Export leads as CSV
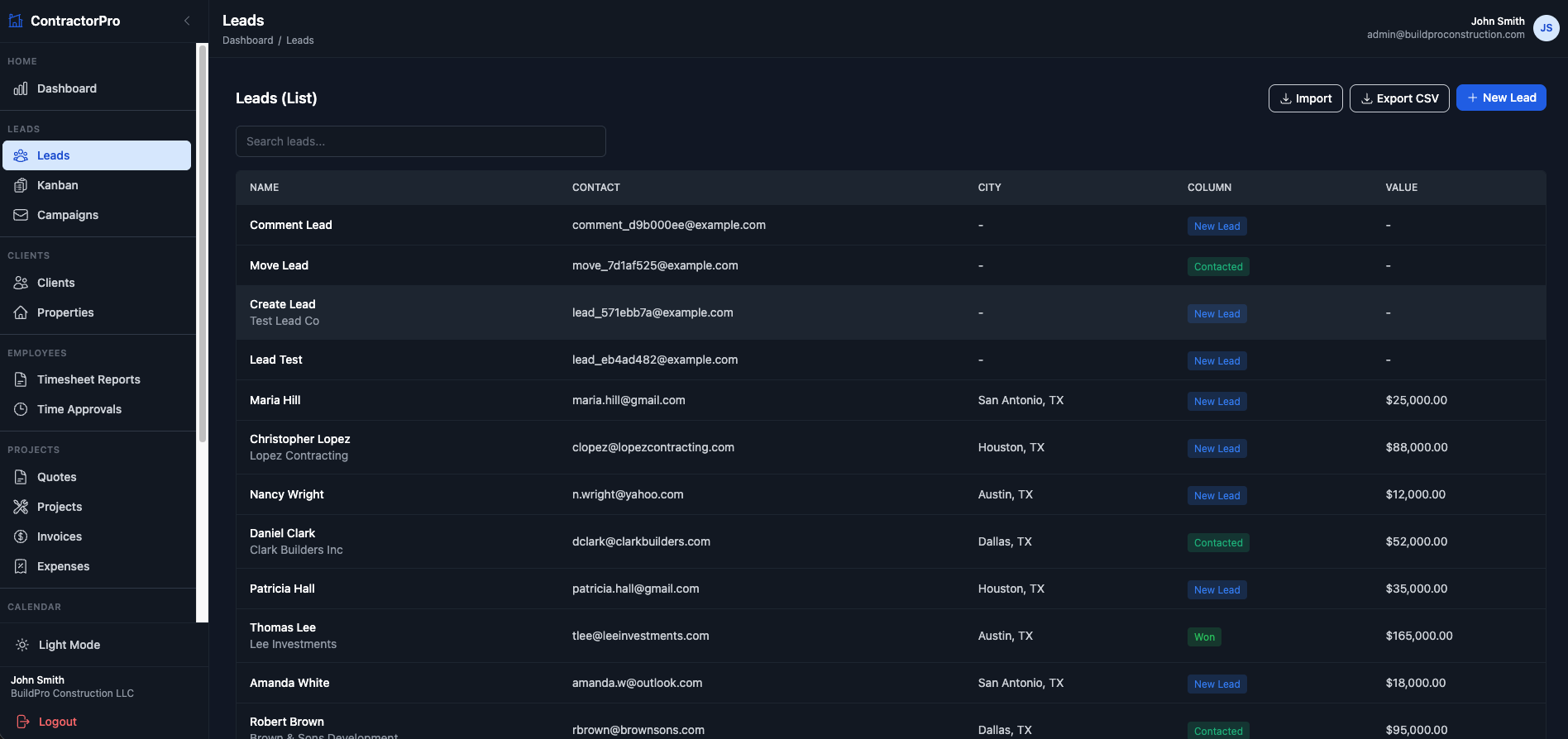 tap(1399, 98)
